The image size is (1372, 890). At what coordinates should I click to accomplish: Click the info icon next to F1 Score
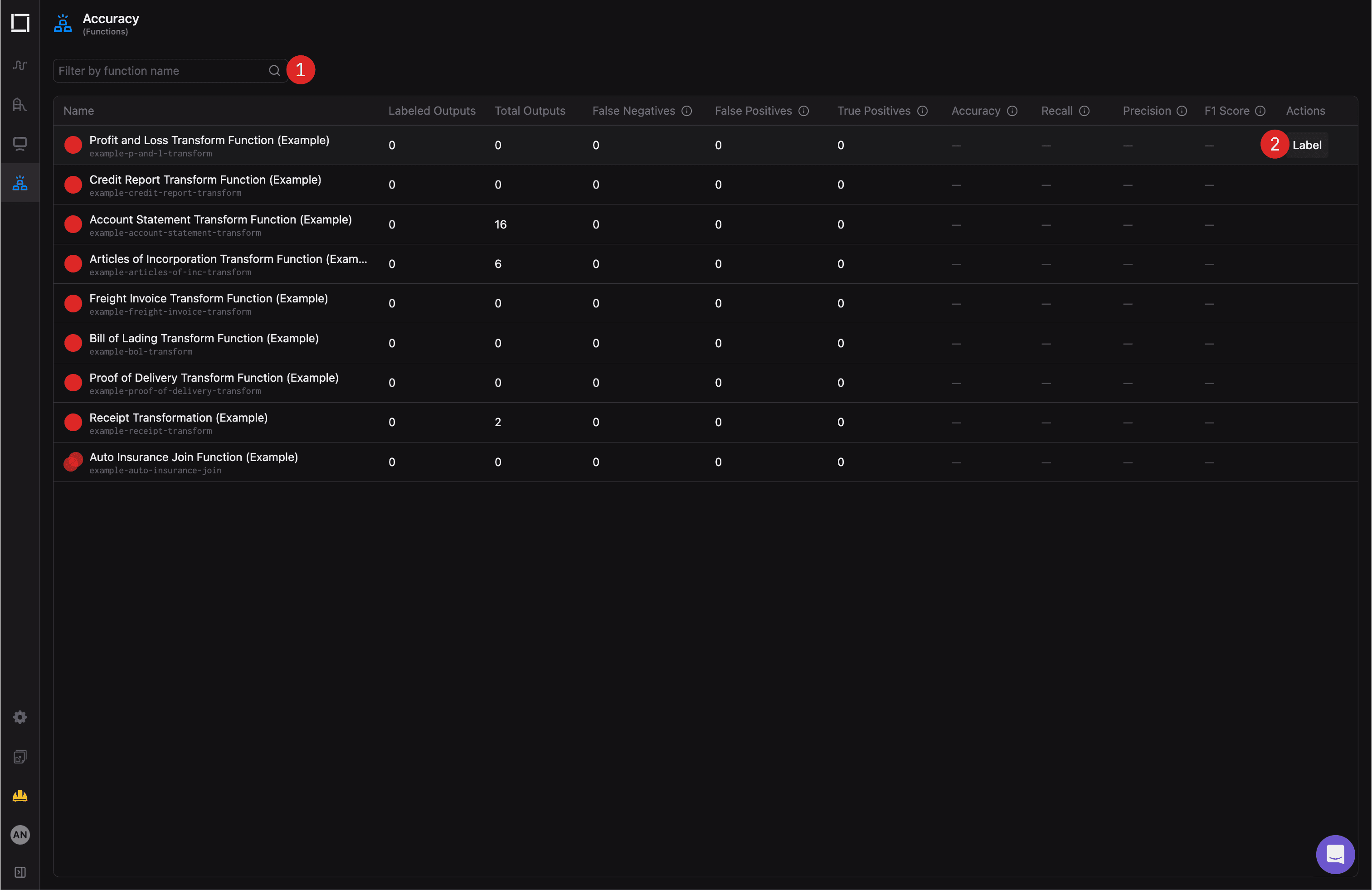(1261, 111)
